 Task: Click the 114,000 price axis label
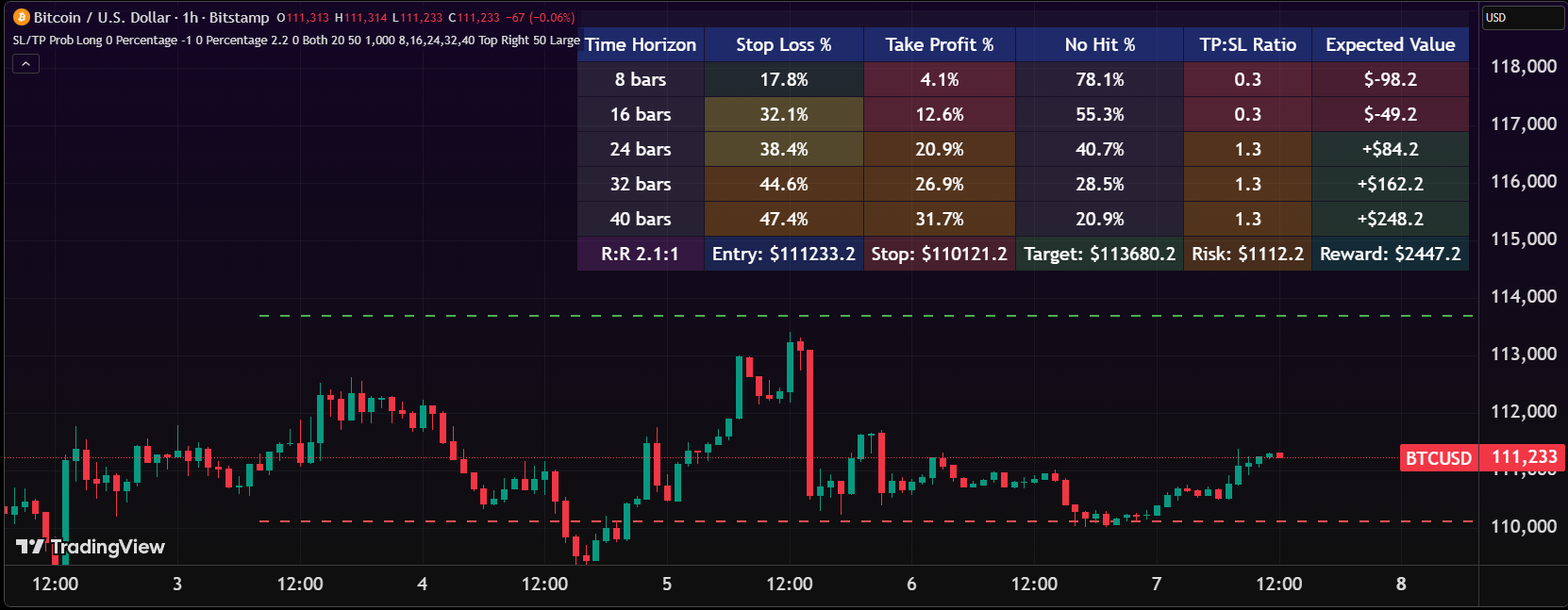1524,296
